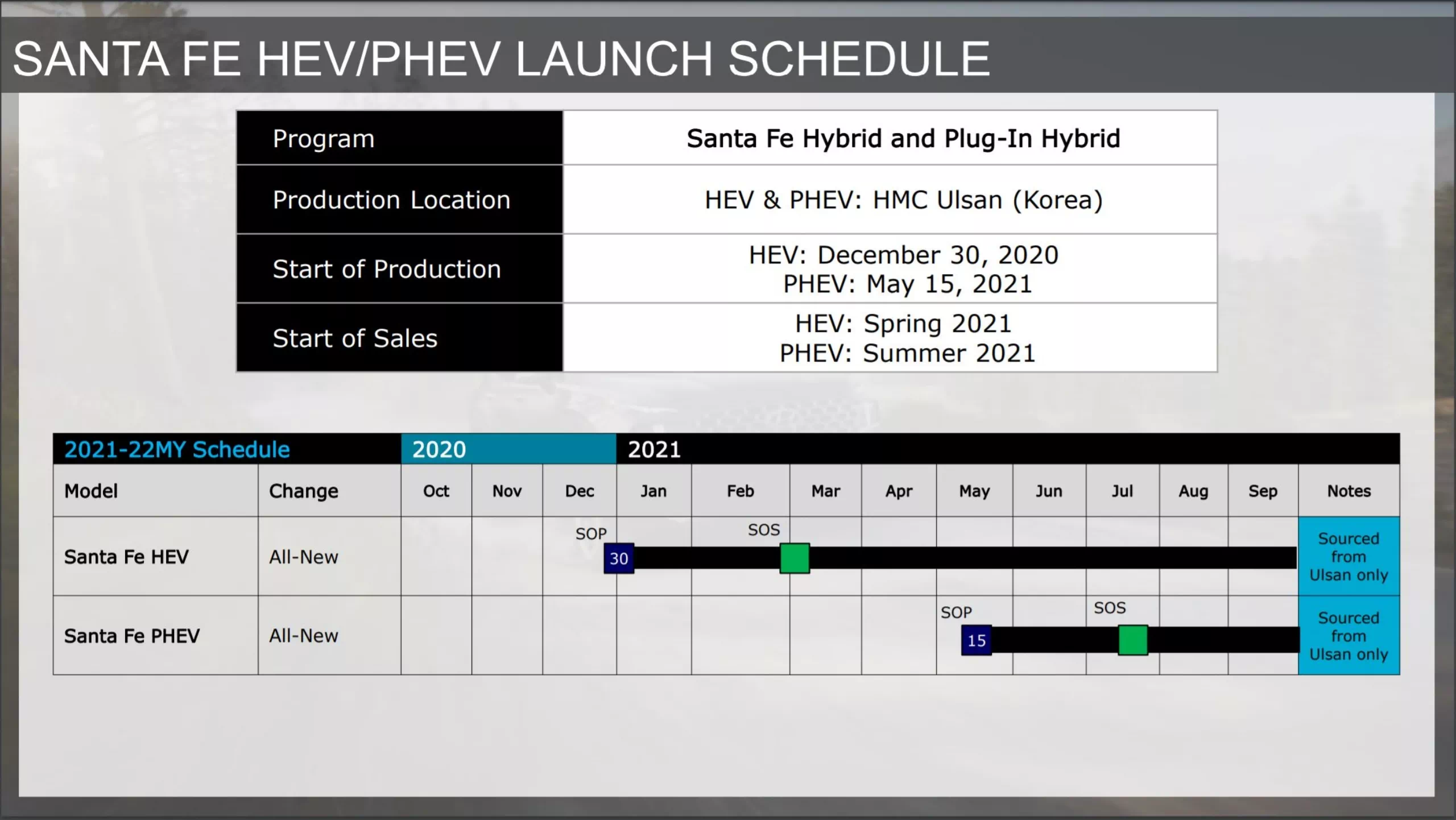Select the "Oct" month header

[436, 491]
